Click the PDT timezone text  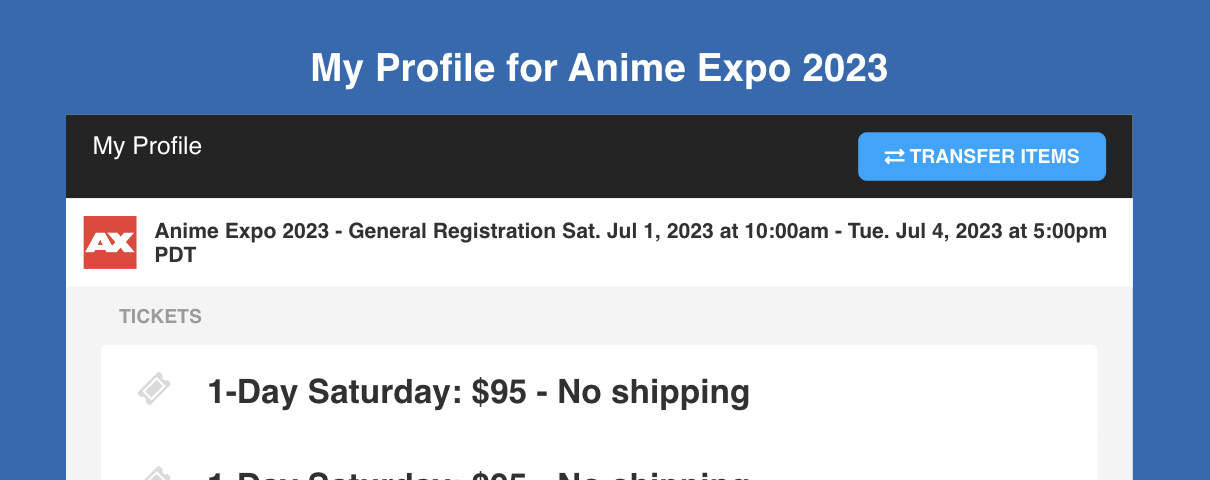click(175, 255)
